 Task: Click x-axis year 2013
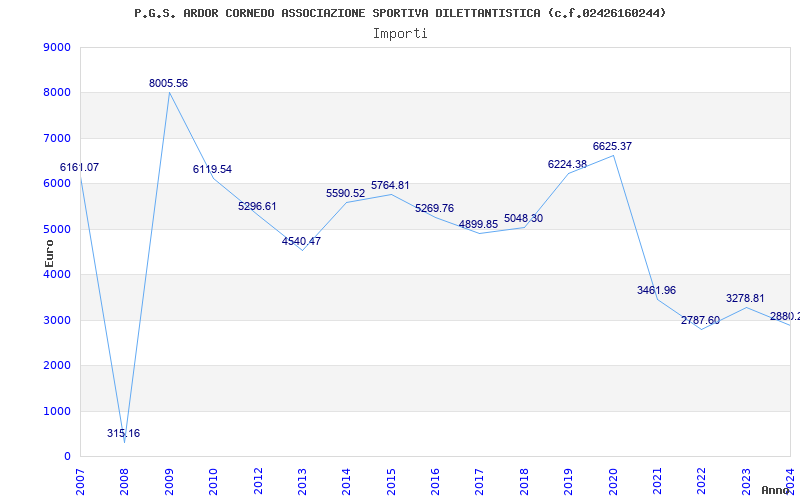point(302,481)
